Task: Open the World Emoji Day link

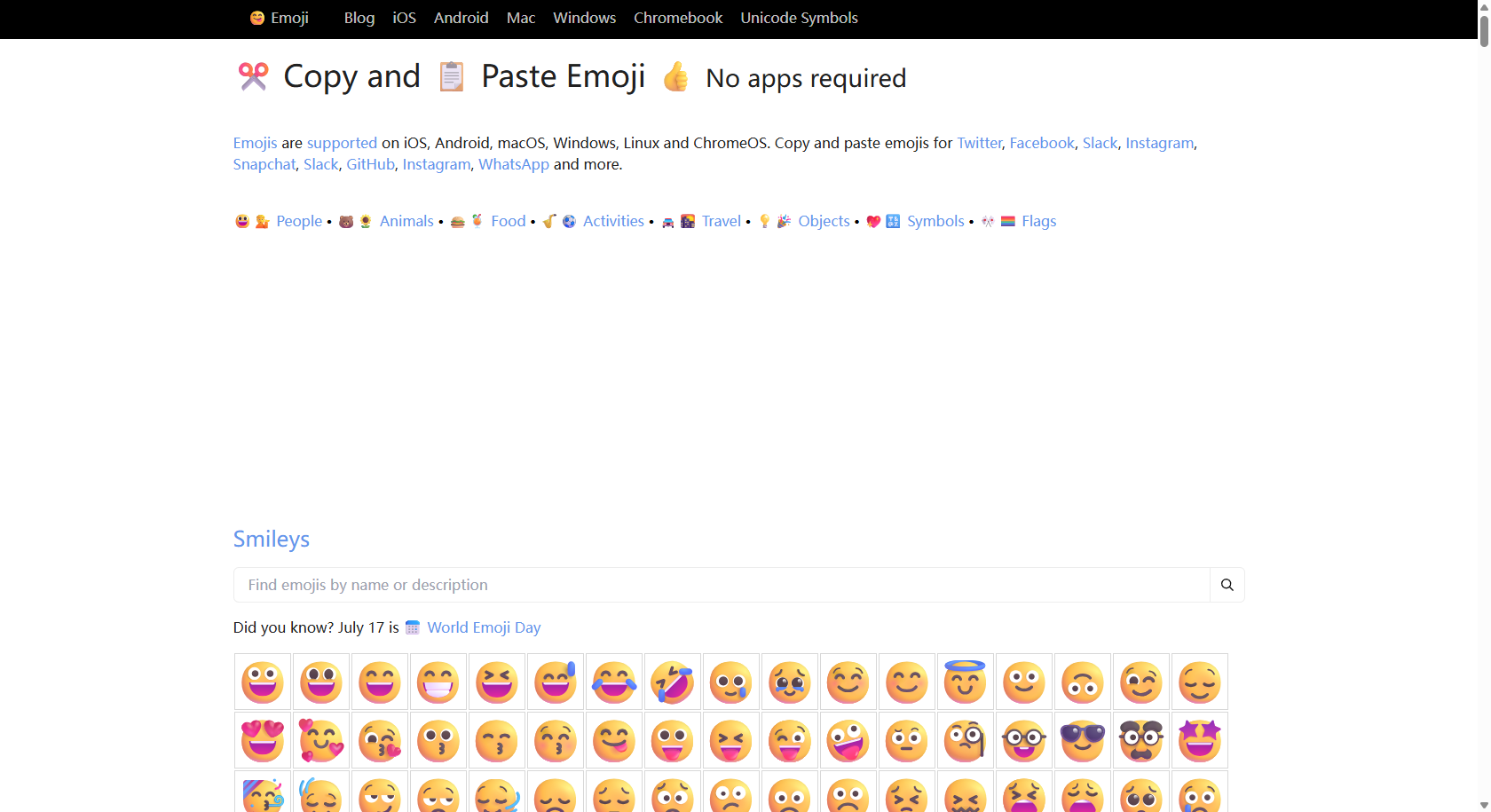Action: point(484,627)
